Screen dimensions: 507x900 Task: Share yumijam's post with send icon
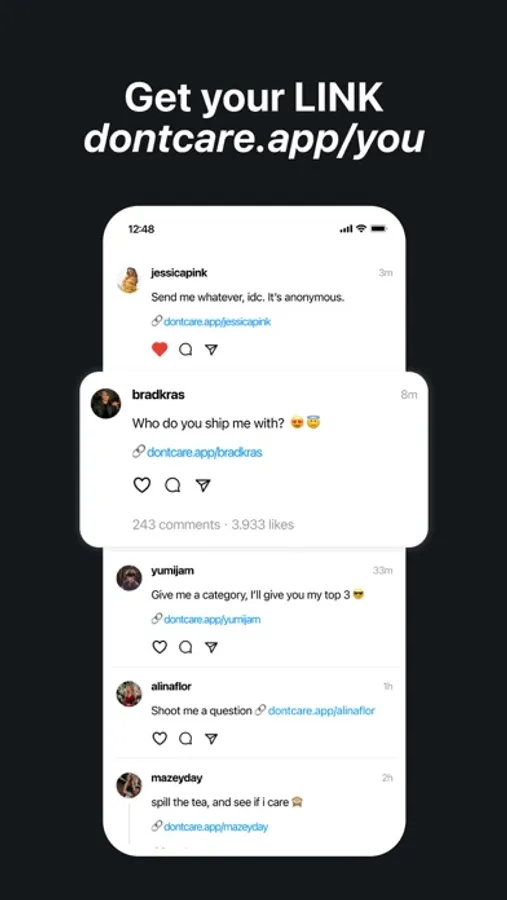pyautogui.click(x=211, y=647)
